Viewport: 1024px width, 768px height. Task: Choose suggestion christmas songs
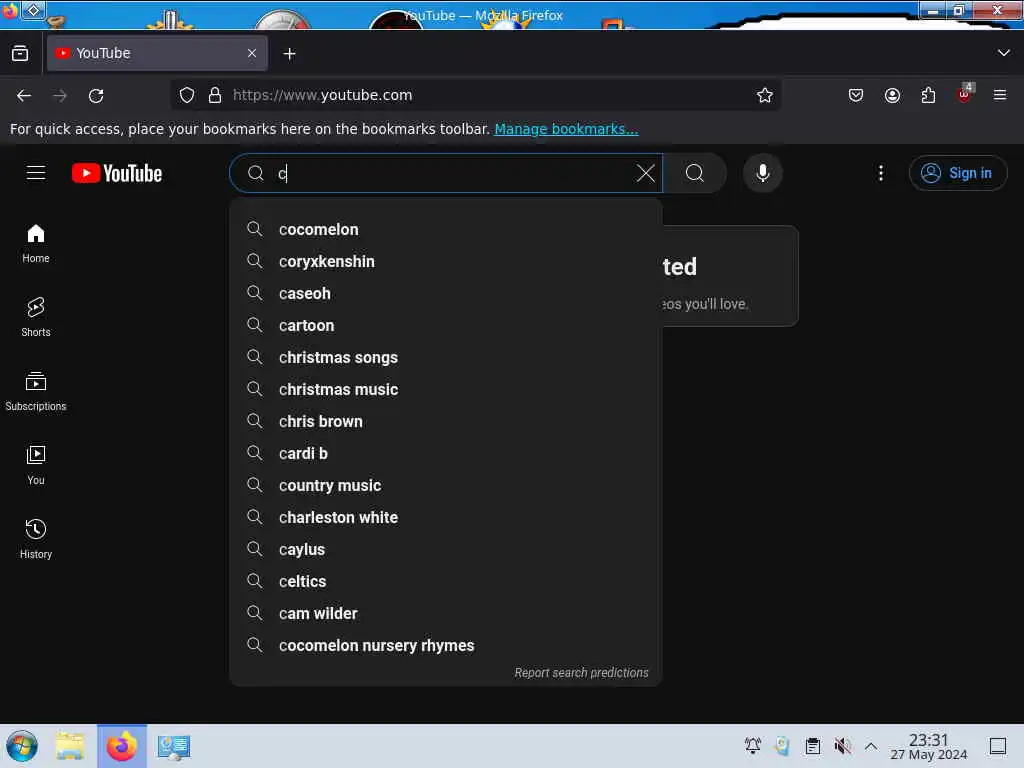click(x=446, y=357)
